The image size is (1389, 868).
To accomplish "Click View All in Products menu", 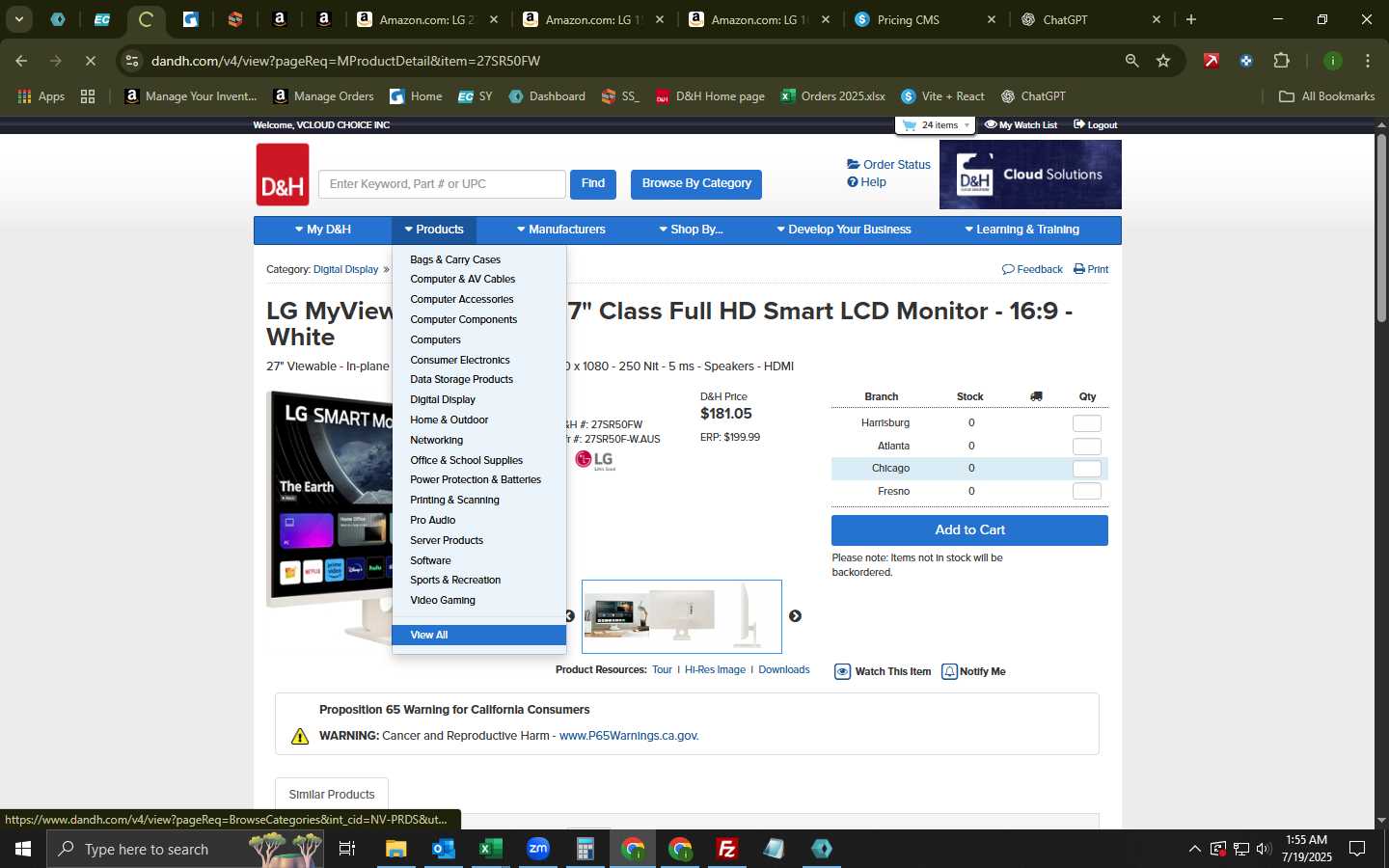I will pyautogui.click(x=479, y=636).
